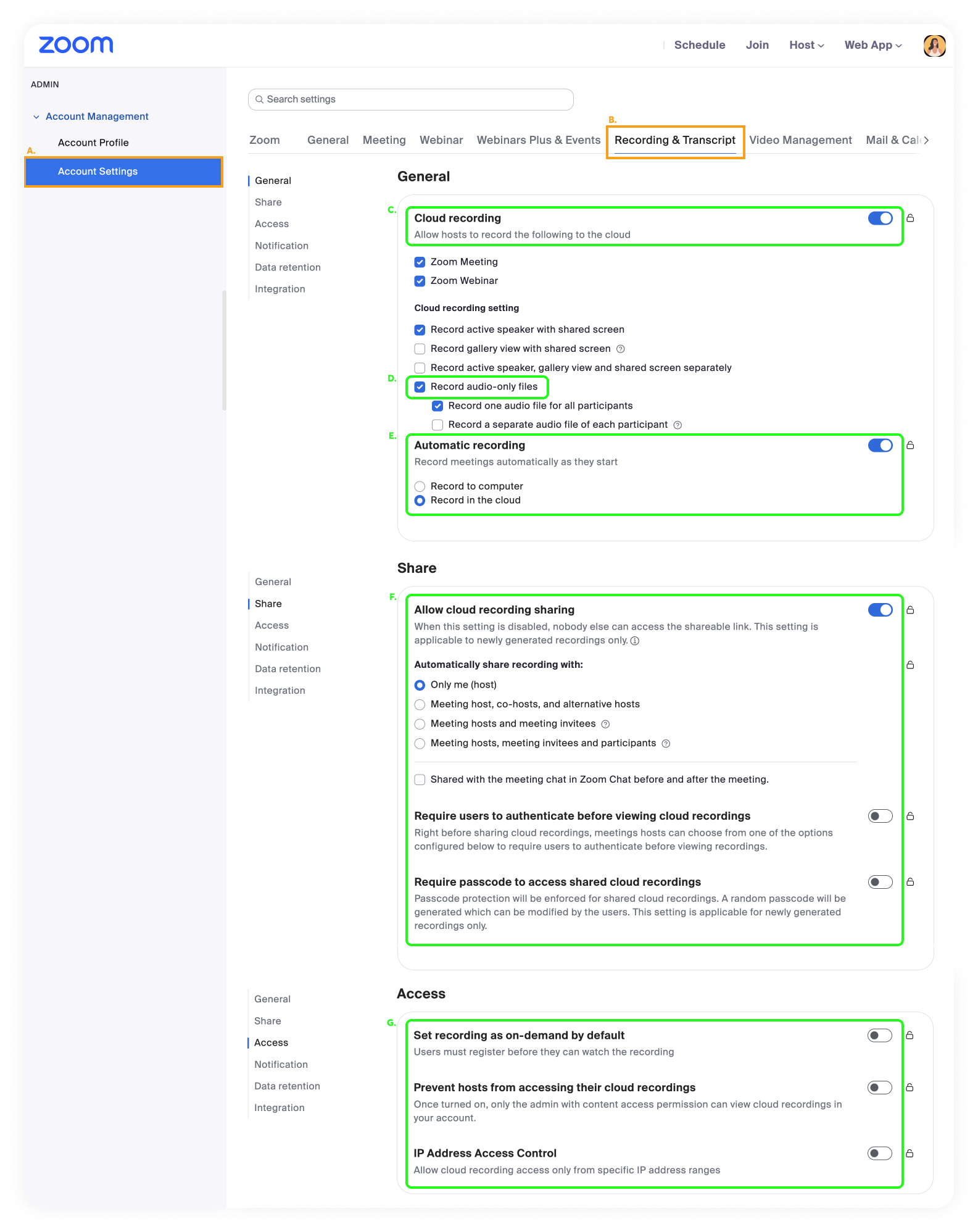The height and width of the screenshot is (1232, 978).
Task: Select the Recording & Transcript tab
Action: 675,140
